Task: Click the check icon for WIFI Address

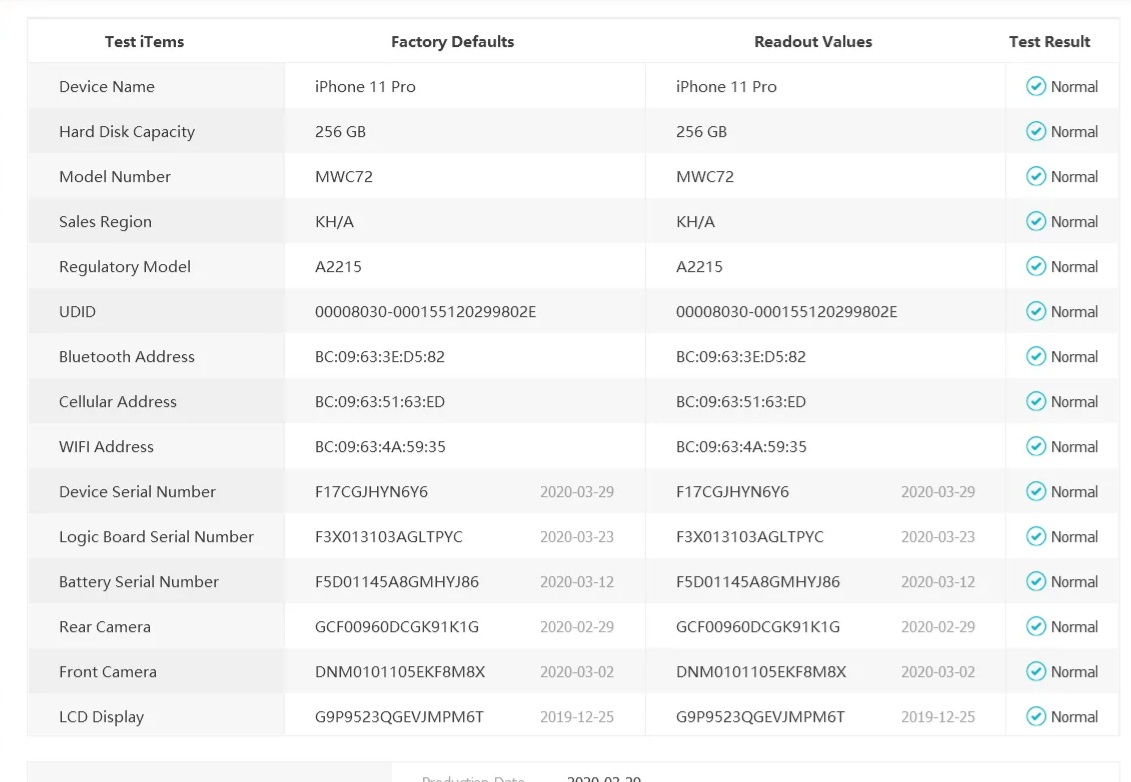Action: [x=1036, y=447]
